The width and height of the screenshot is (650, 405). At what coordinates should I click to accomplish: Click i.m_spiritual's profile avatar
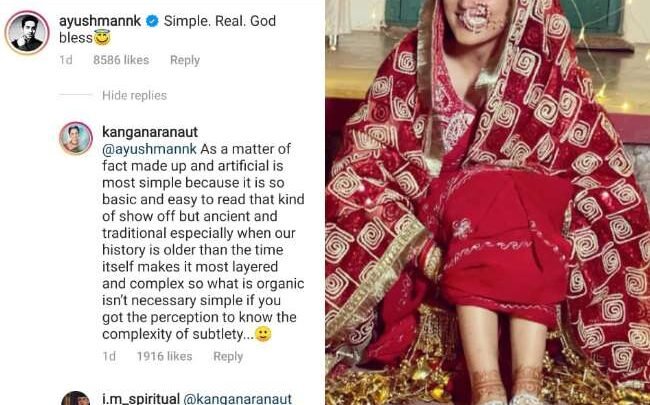pyautogui.click(x=76, y=398)
